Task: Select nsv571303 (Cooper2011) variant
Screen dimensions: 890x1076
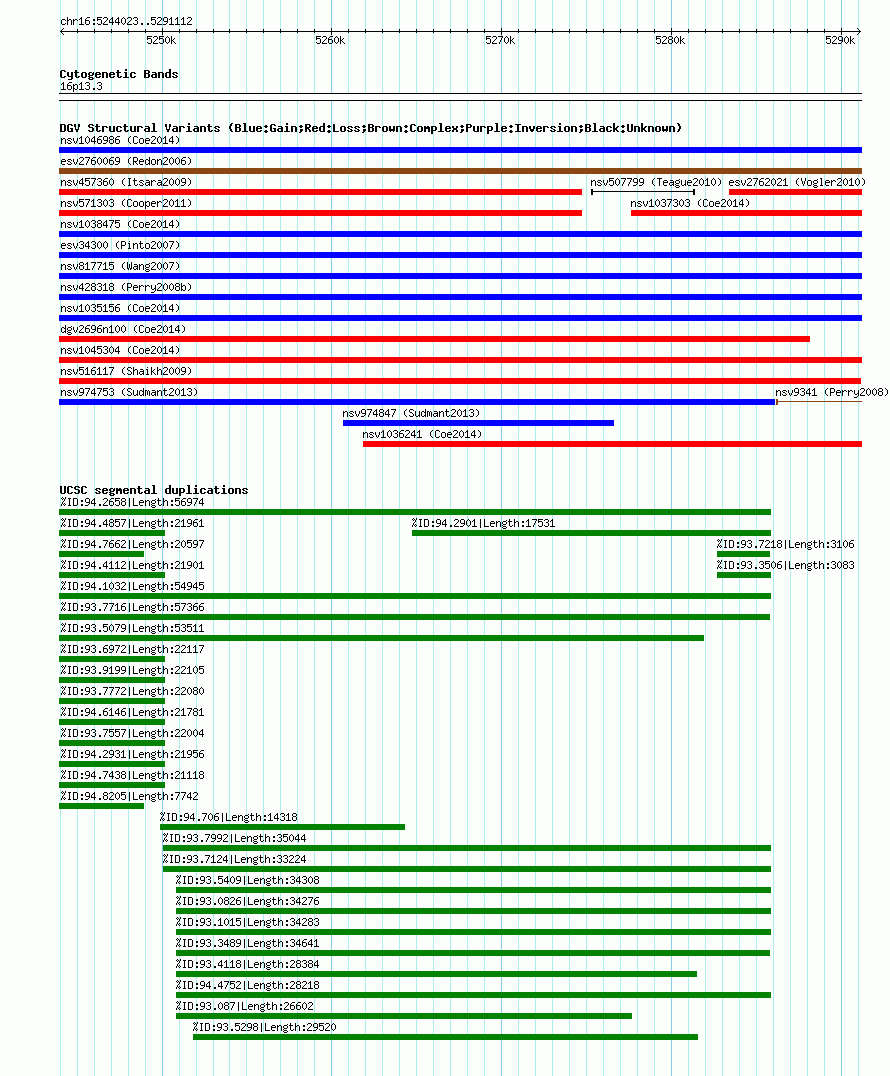Action: 126,203
